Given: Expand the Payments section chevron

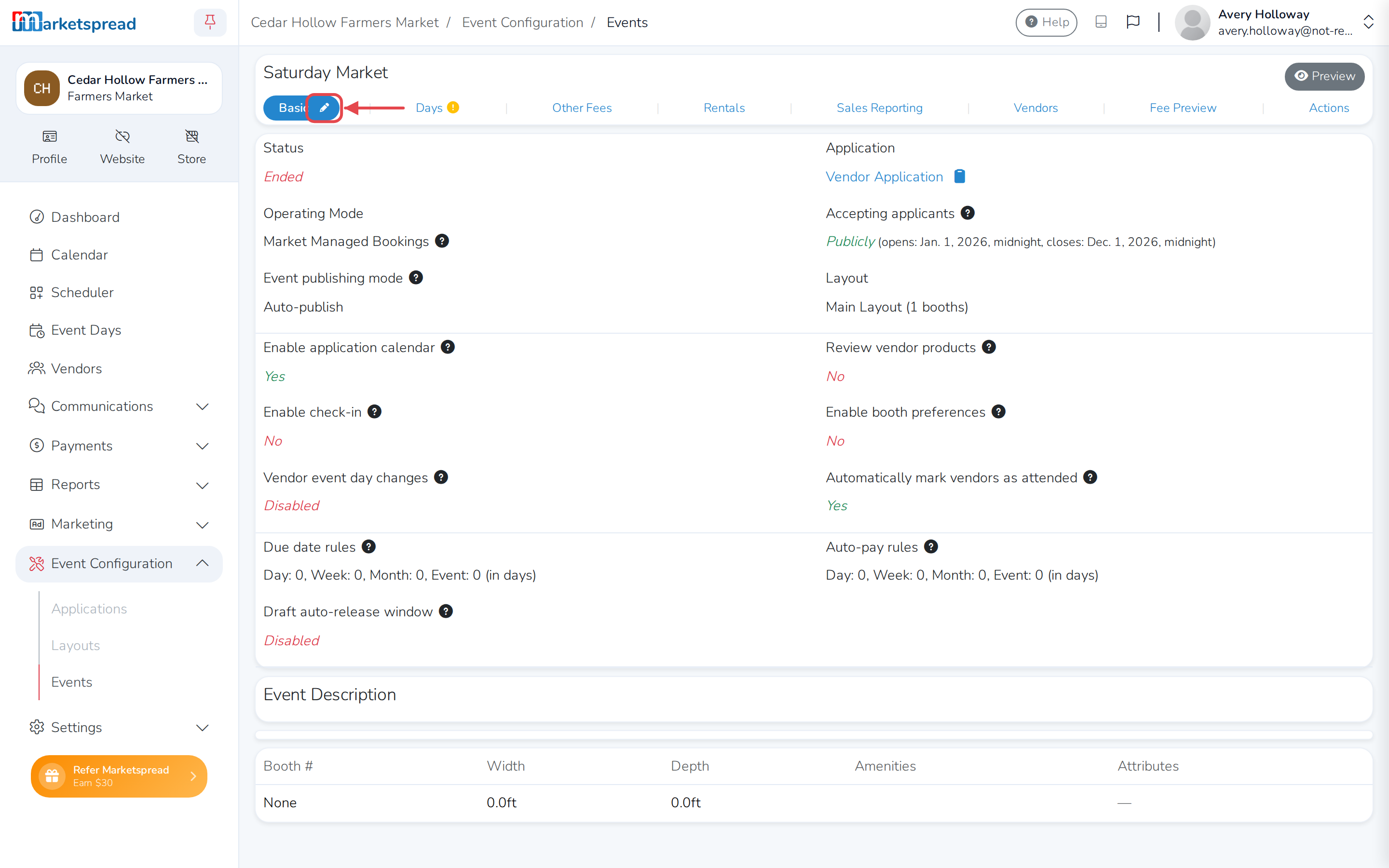Looking at the screenshot, I should pos(202,446).
